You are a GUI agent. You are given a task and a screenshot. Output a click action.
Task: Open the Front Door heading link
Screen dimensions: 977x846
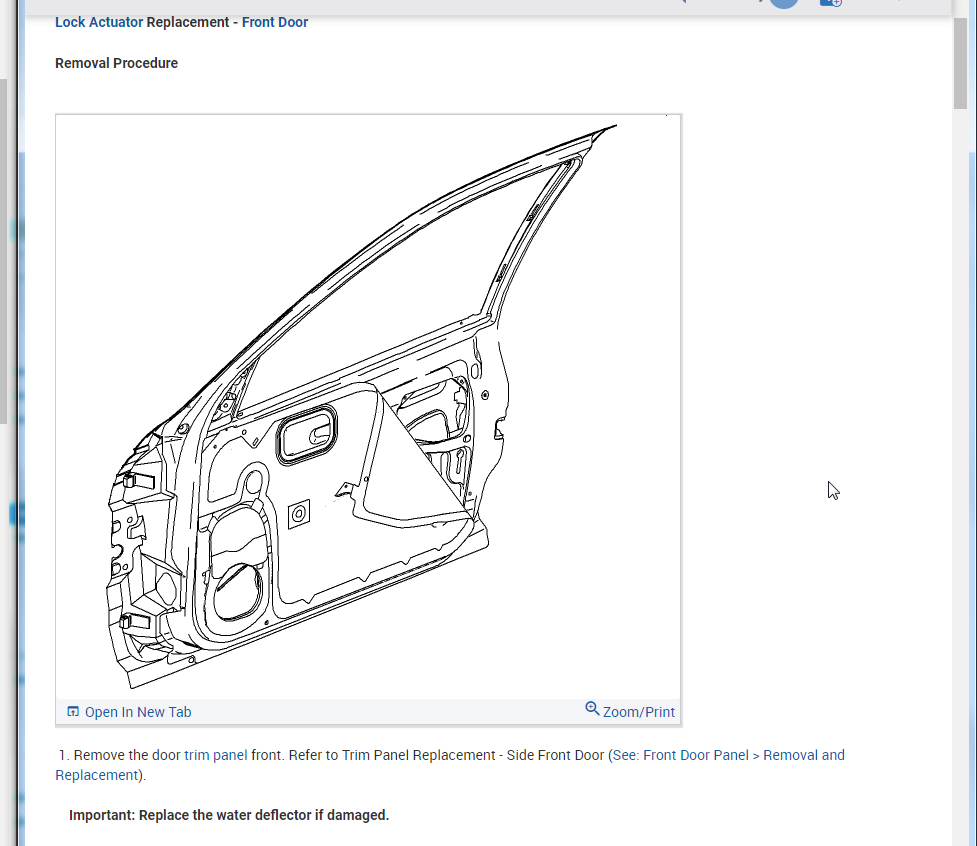[x=275, y=22]
